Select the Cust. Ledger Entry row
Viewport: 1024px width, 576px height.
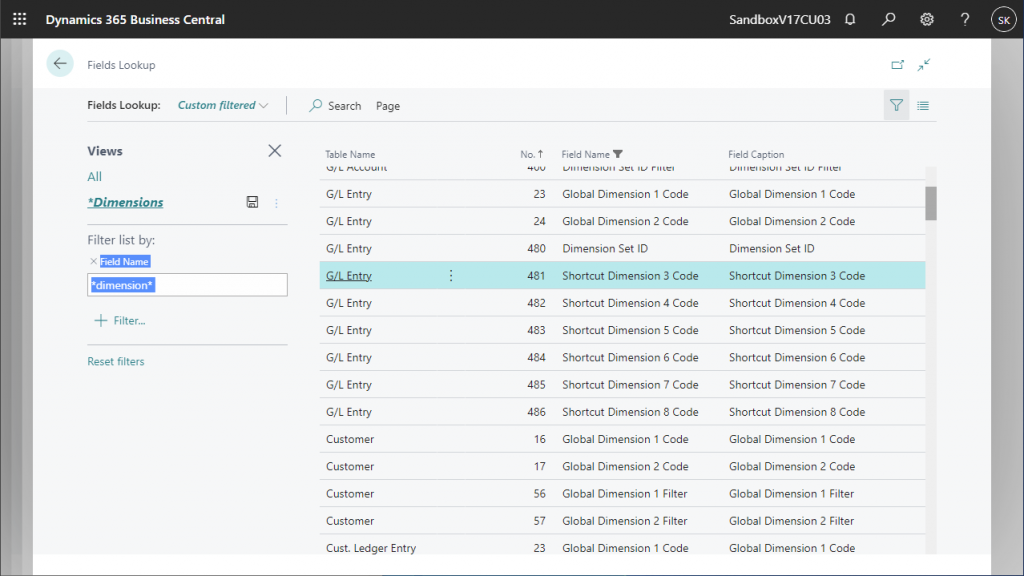click(x=622, y=547)
